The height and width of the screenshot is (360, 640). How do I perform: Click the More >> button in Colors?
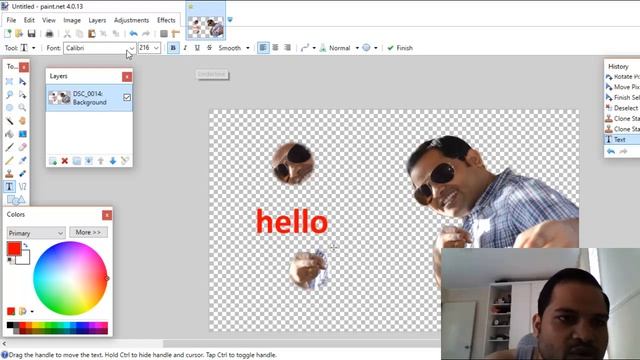click(x=88, y=232)
